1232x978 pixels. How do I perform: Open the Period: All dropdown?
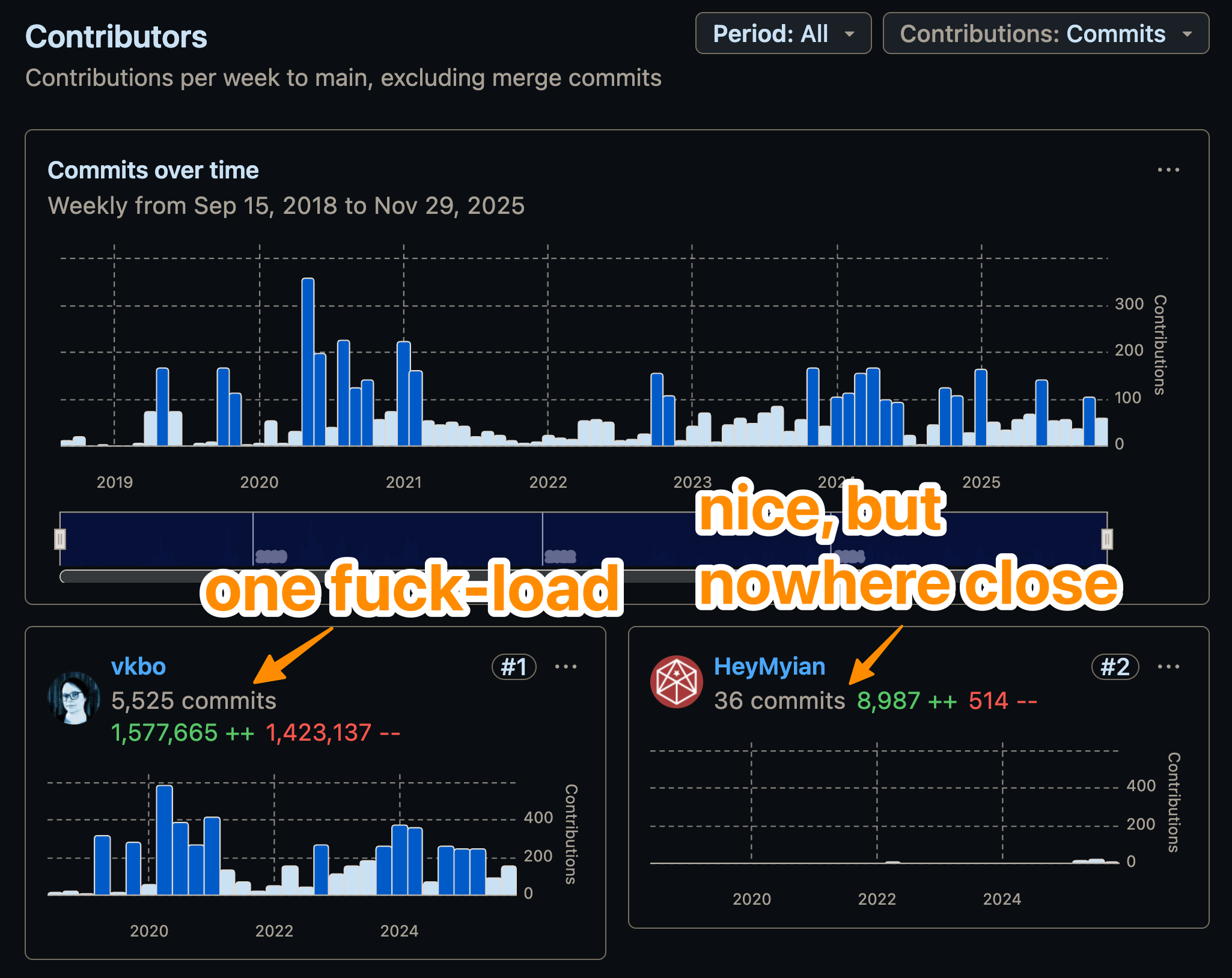pos(782,34)
